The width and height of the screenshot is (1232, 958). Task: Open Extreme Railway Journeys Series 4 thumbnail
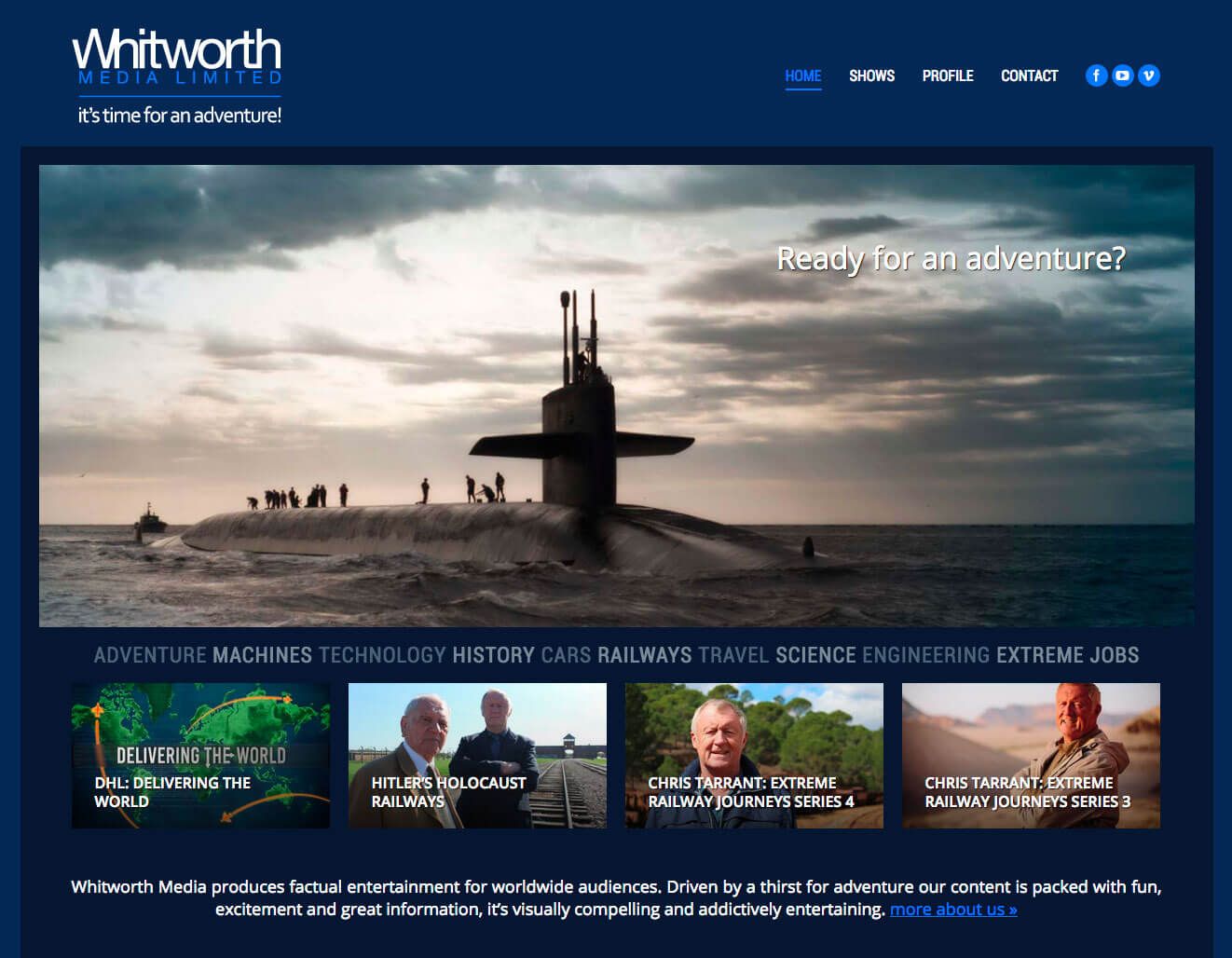point(754,756)
